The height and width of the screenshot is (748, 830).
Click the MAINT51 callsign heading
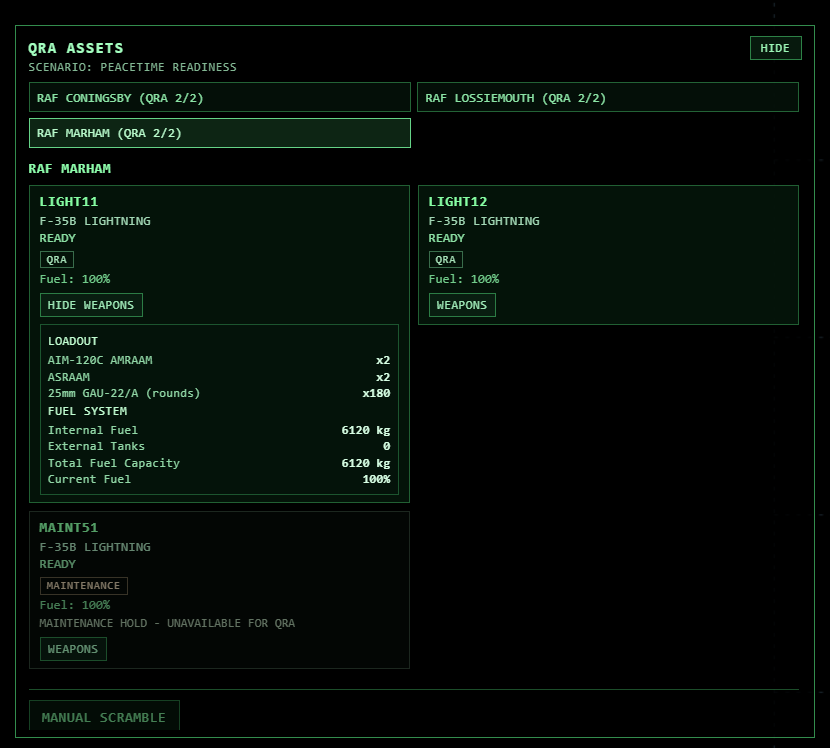pos(69,528)
